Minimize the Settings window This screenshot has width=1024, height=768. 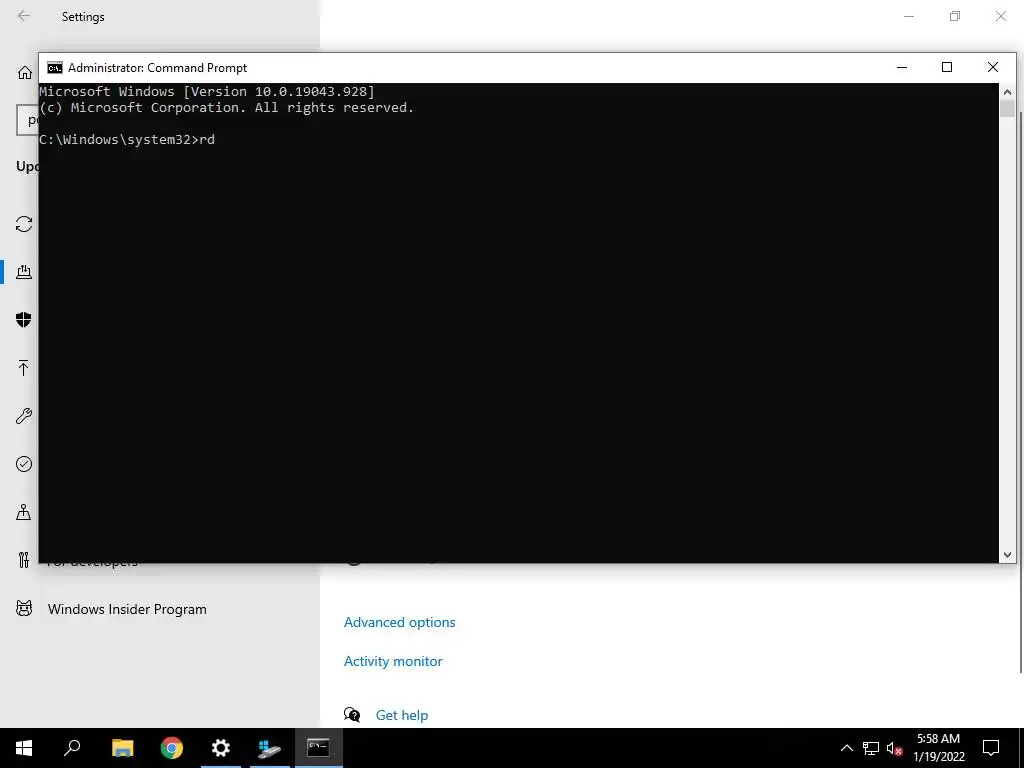(x=908, y=16)
